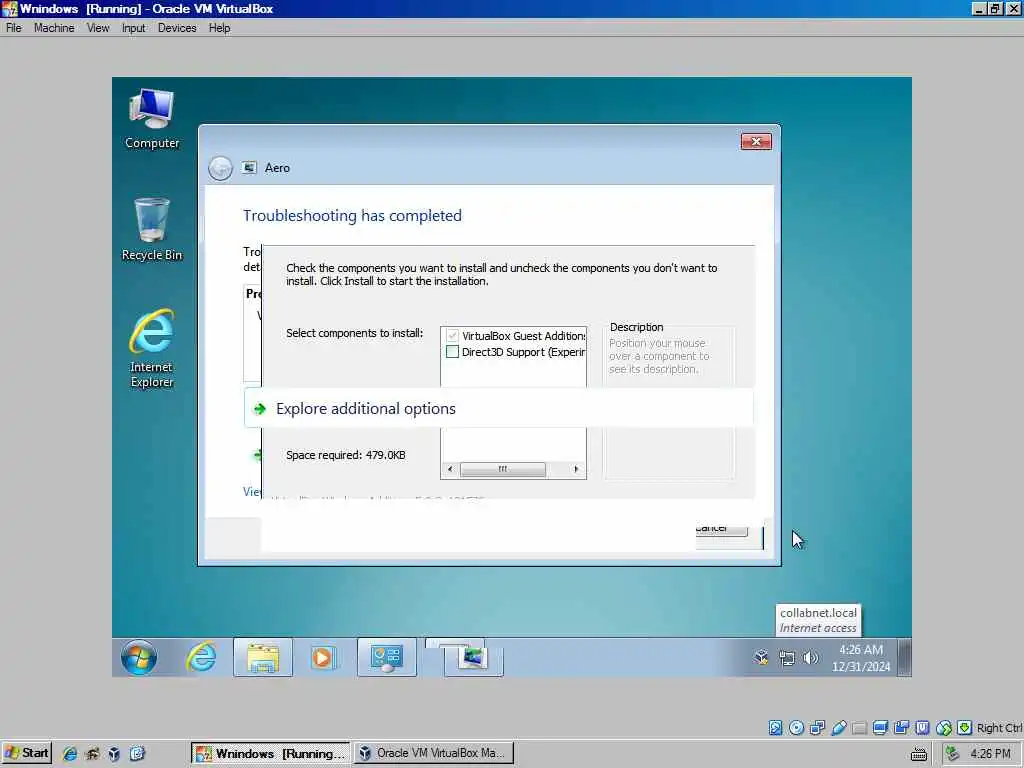Open the Help menu
The image size is (1024, 768).
tap(219, 28)
